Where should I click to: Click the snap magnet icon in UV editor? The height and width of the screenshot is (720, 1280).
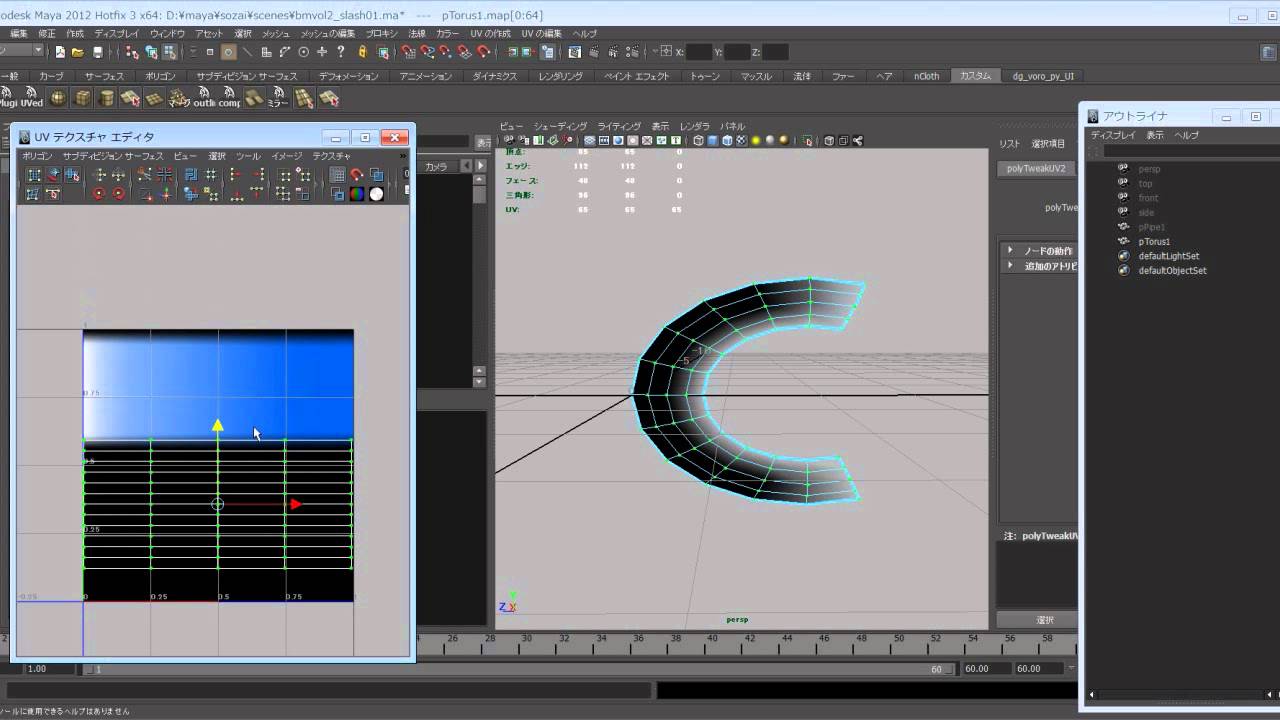click(356, 175)
